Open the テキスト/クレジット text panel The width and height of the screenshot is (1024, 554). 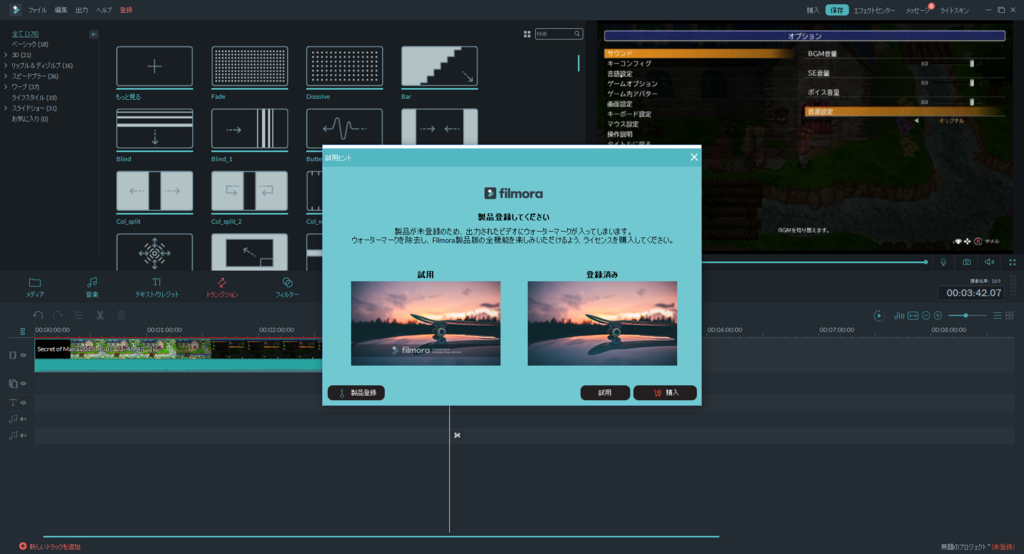pos(157,287)
